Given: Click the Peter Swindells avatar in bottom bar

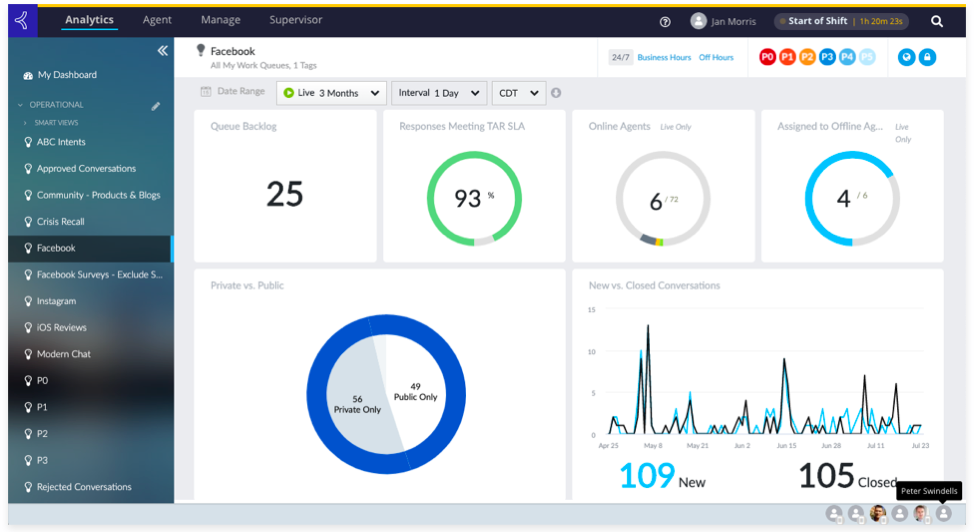Looking at the screenshot, I should coord(944,513).
